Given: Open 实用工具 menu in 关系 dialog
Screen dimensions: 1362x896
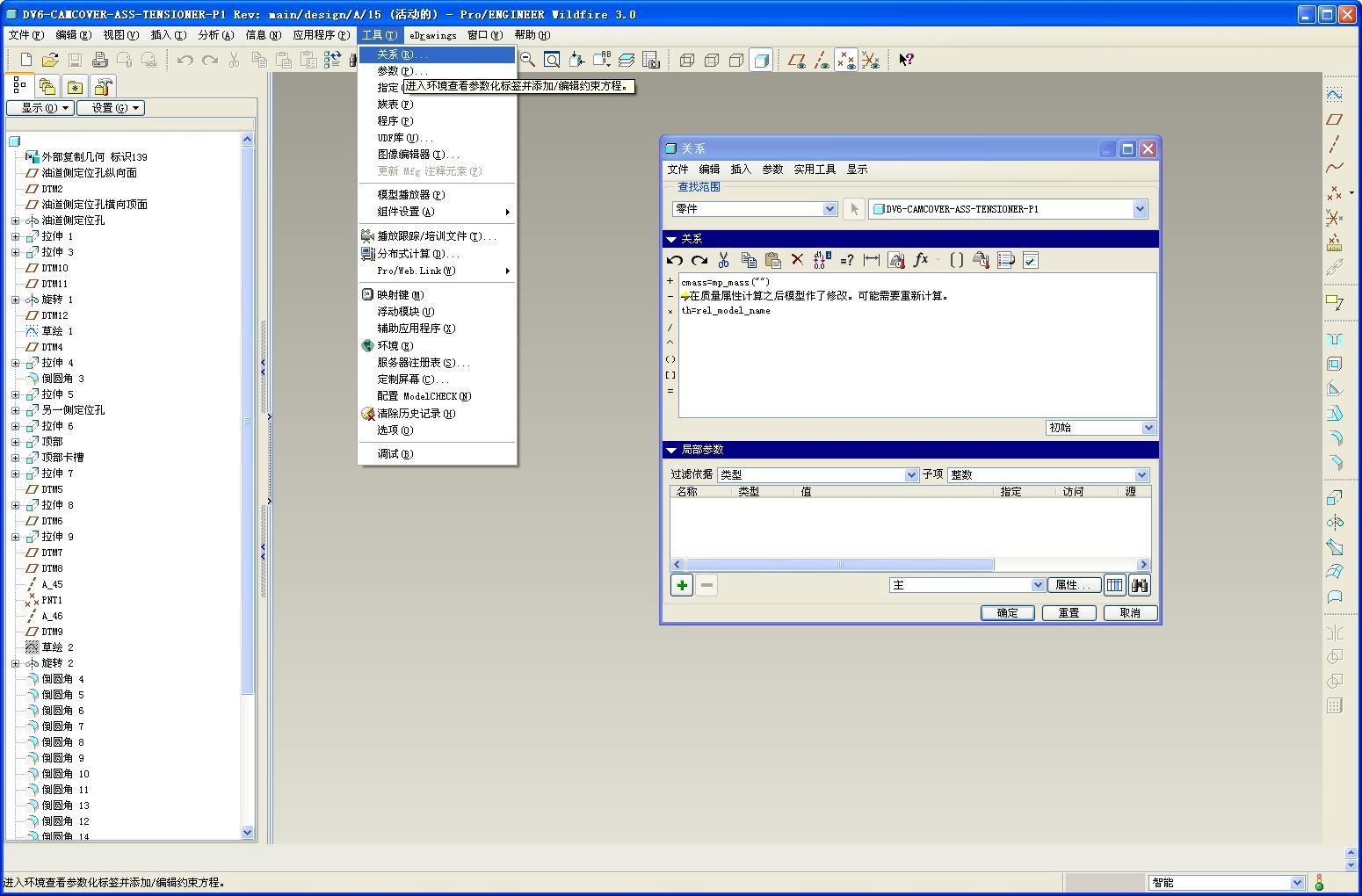Looking at the screenshot, I should [815, 170].
